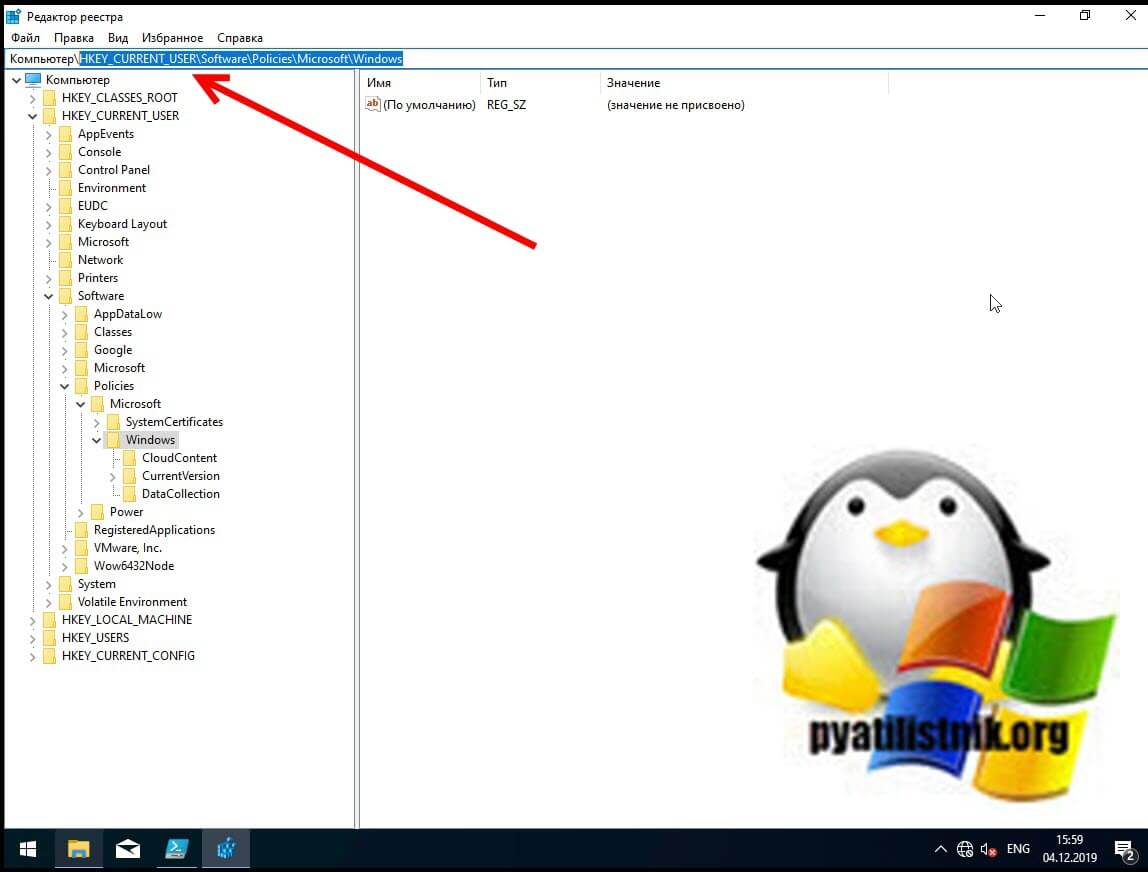Open the Mail app from the taskbar
1148x872 pixels.
127,849
